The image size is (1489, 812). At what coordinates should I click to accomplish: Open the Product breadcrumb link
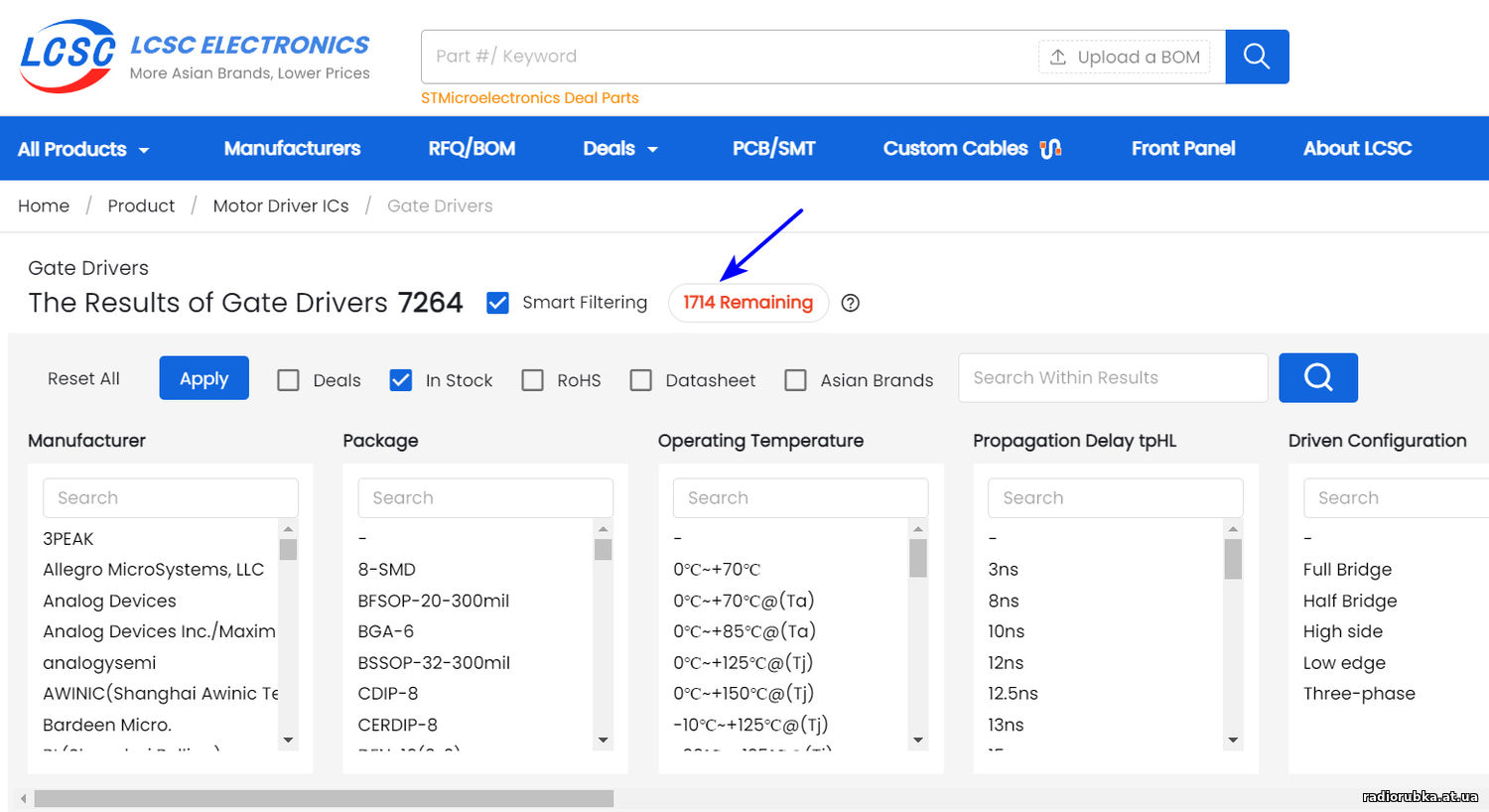click(x=141, y=205)
